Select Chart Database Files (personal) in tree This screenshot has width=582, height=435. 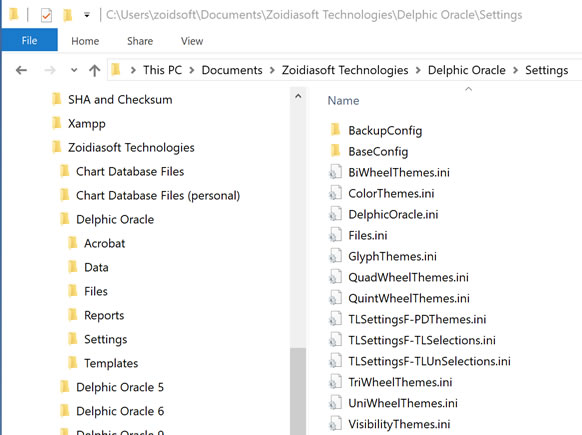coord(158,195)
